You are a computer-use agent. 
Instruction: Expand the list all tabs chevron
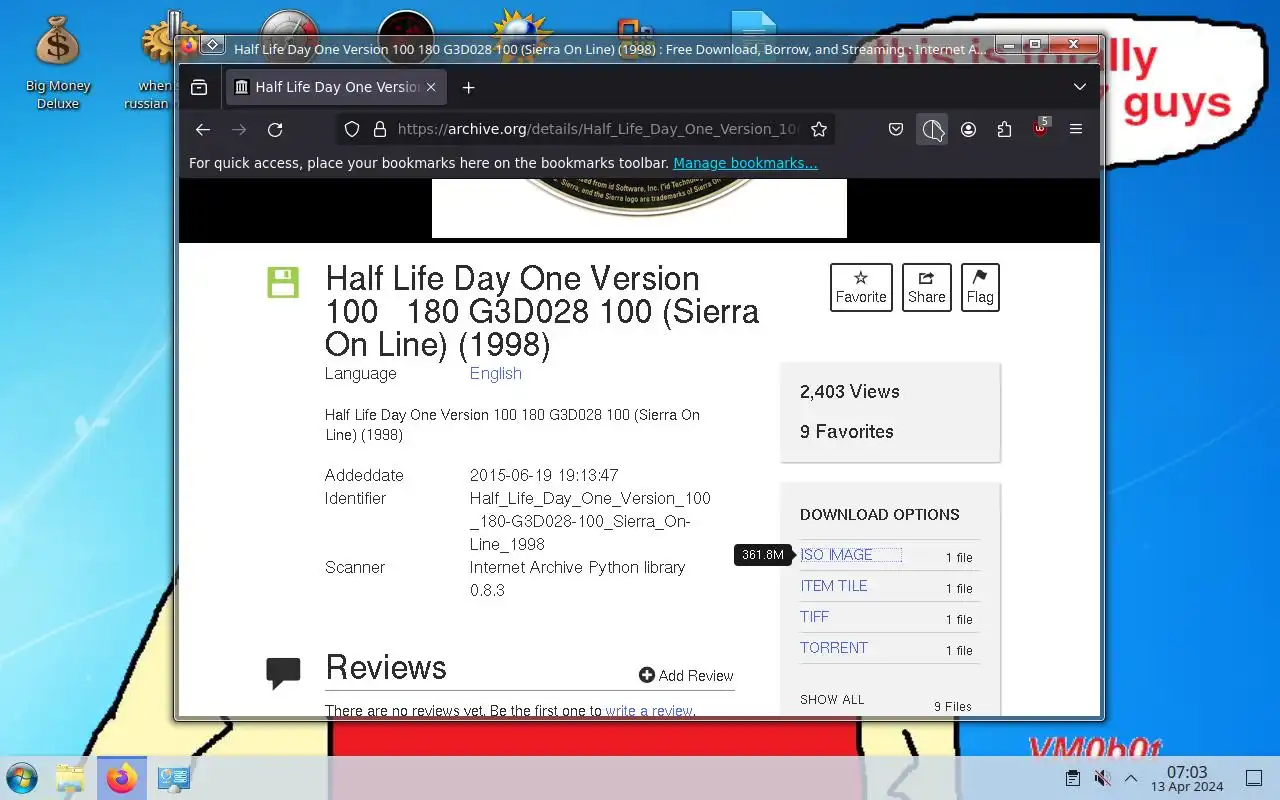click(x=1080, y=87)
